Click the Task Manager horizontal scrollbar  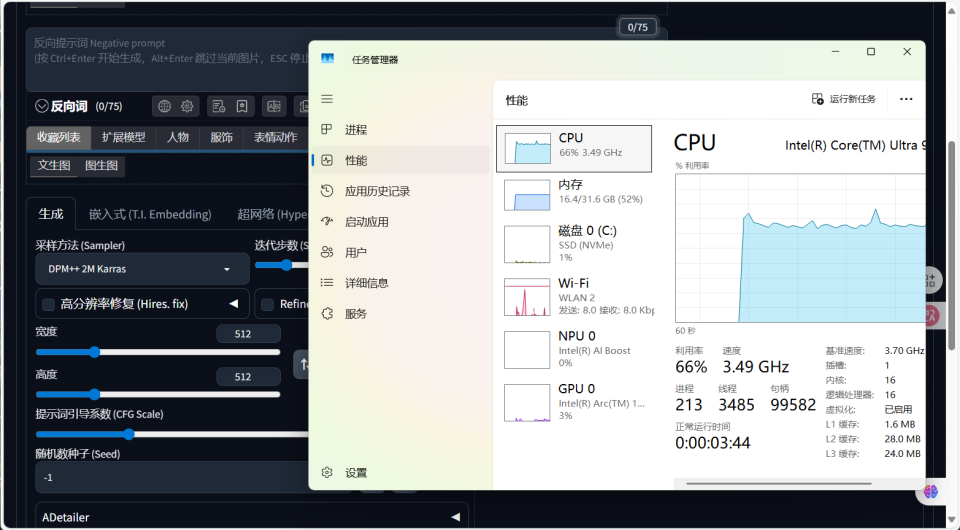pyautogui.click(x=779, y=483)
